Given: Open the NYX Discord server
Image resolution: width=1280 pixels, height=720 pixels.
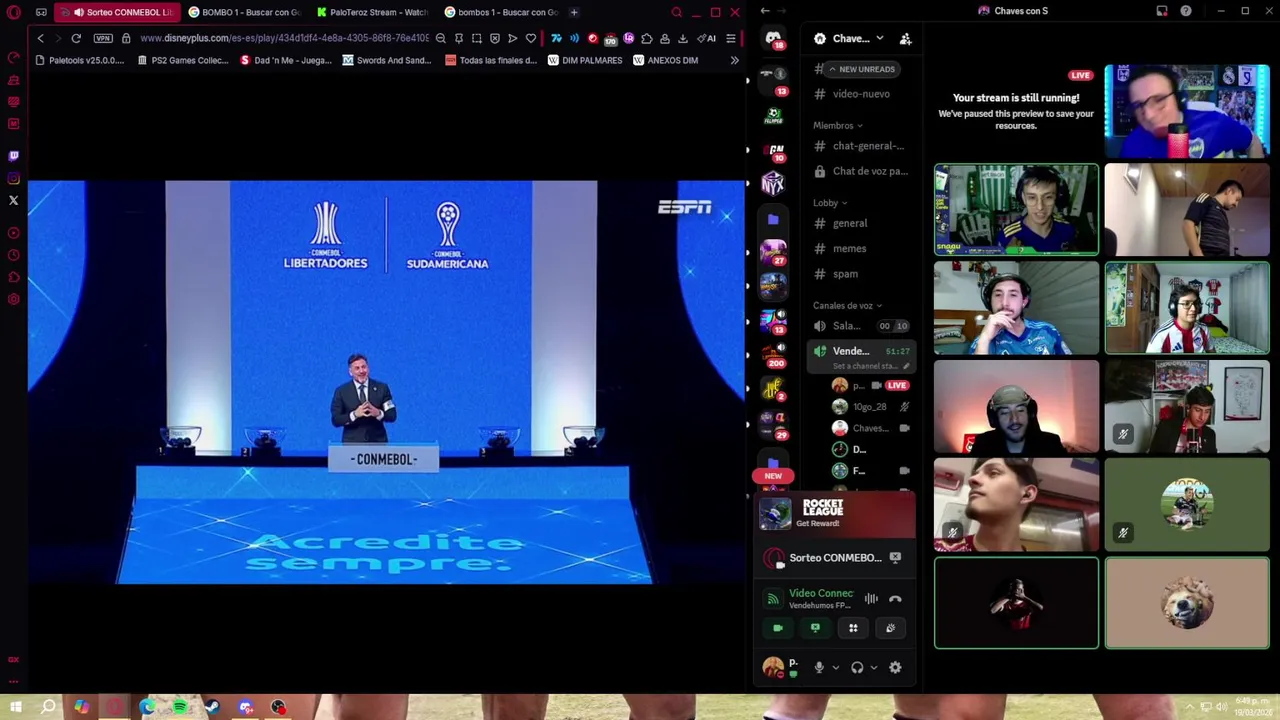Looking at the screenshot, I should (773, 184).
